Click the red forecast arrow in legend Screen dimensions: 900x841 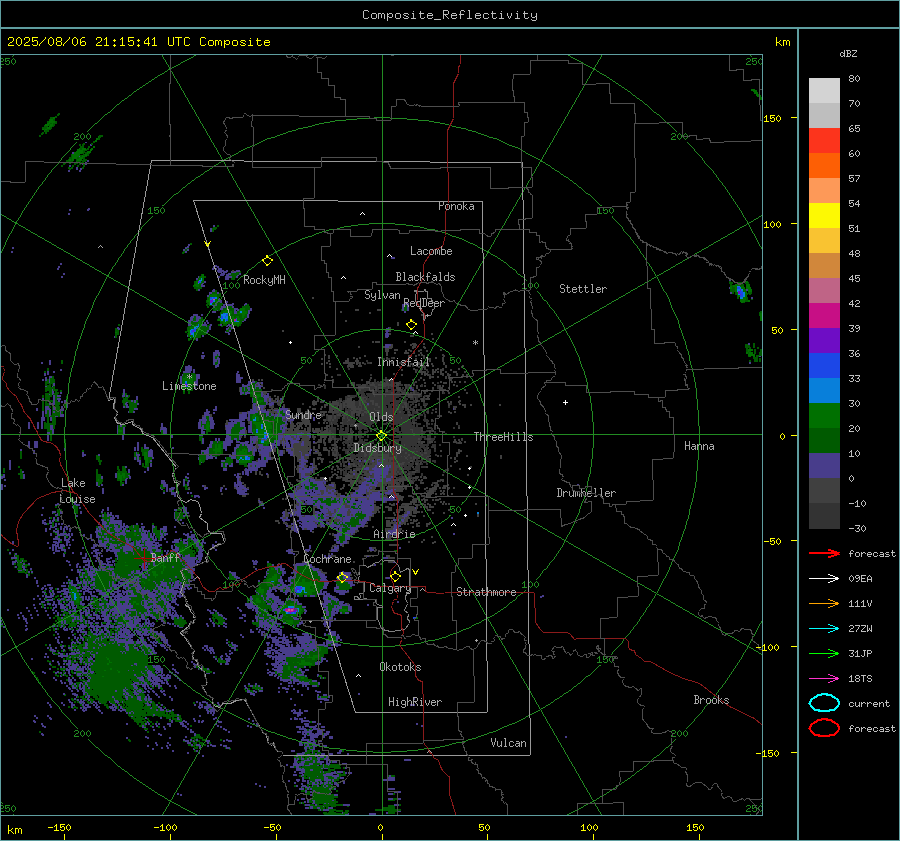pos(824,553)
